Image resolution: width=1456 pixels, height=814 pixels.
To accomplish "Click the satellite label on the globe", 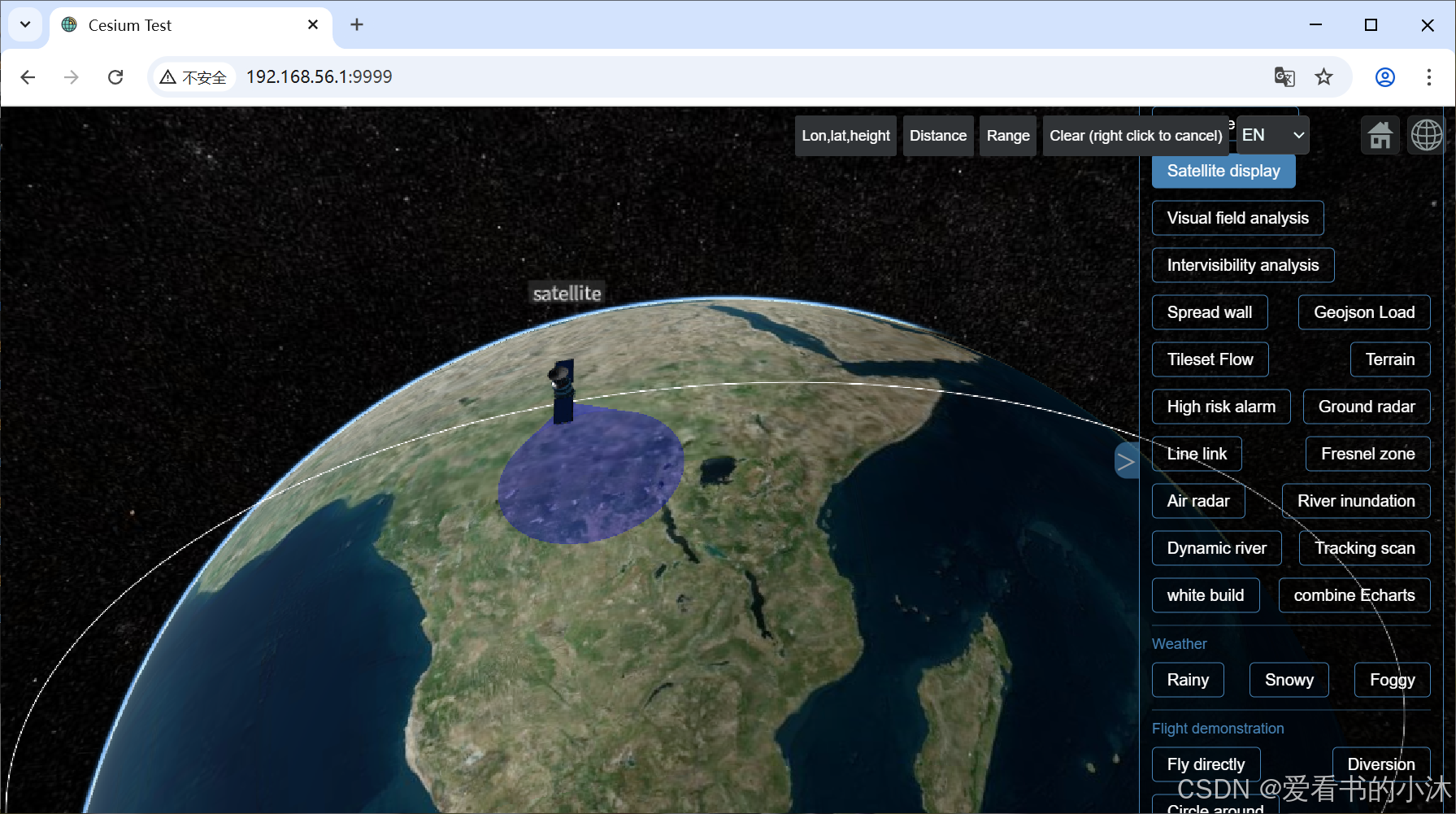I will pos(567,294).
